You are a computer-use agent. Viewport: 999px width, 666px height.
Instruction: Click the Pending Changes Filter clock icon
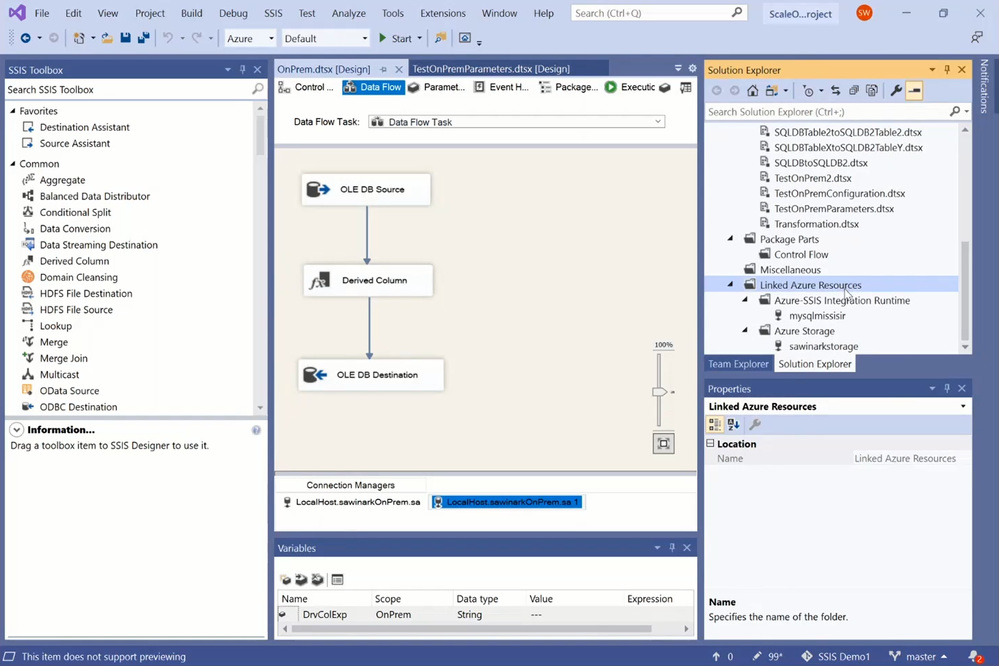click(808, 90)
